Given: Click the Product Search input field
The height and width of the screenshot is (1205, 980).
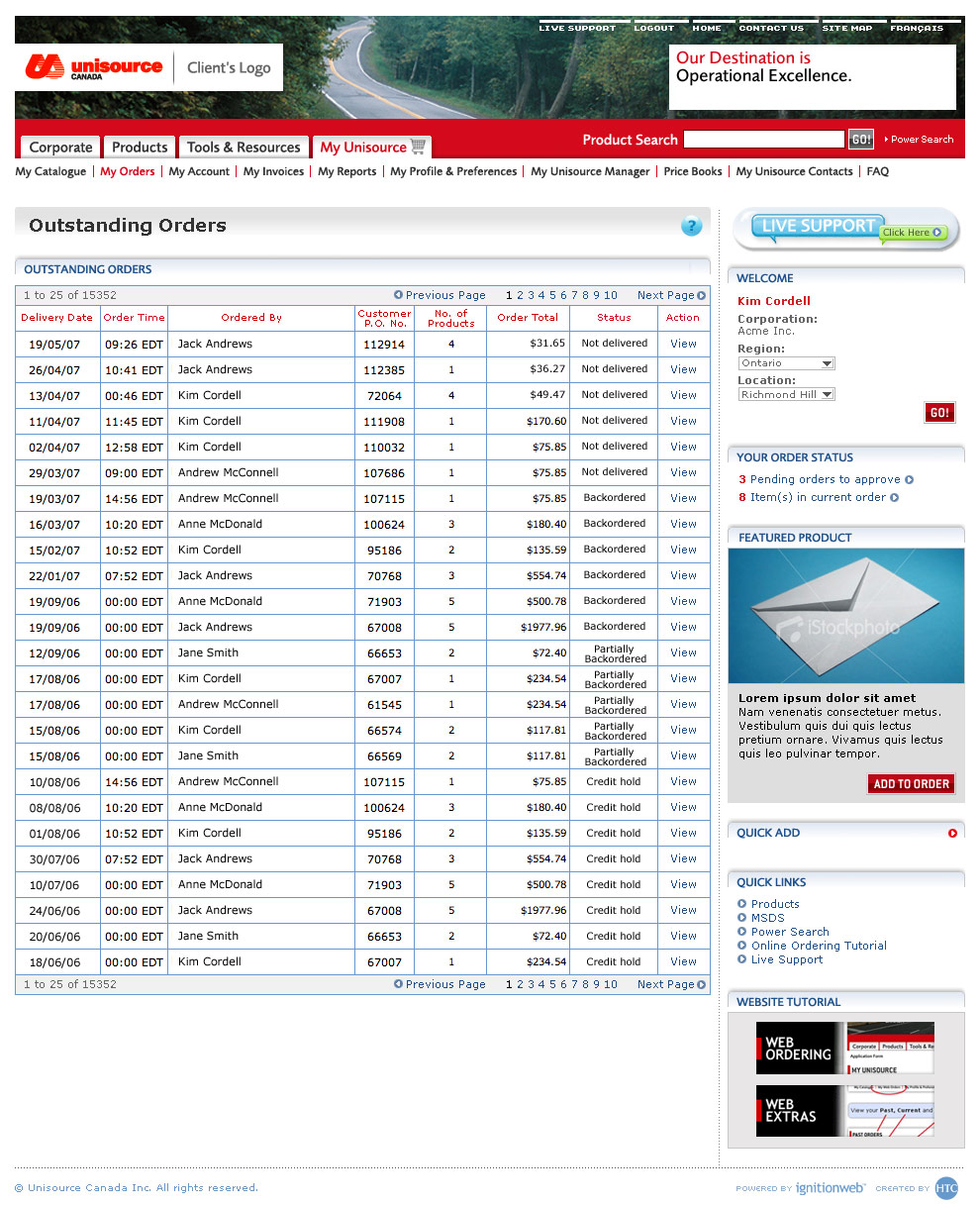Looking at the screenshot, I should click(x=763, y=140).
